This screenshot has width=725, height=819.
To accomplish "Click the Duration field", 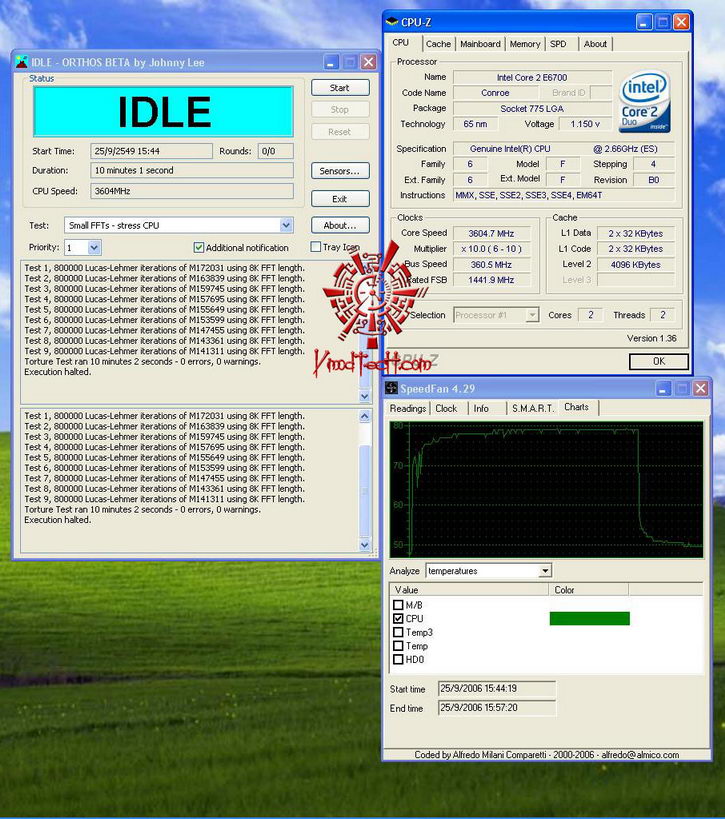I will 192,170.
